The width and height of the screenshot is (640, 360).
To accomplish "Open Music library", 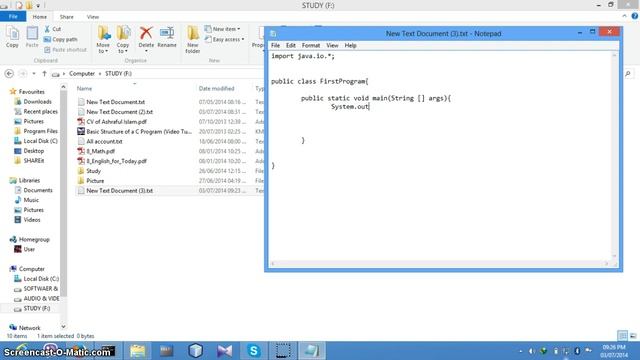I will coord(31,200).
